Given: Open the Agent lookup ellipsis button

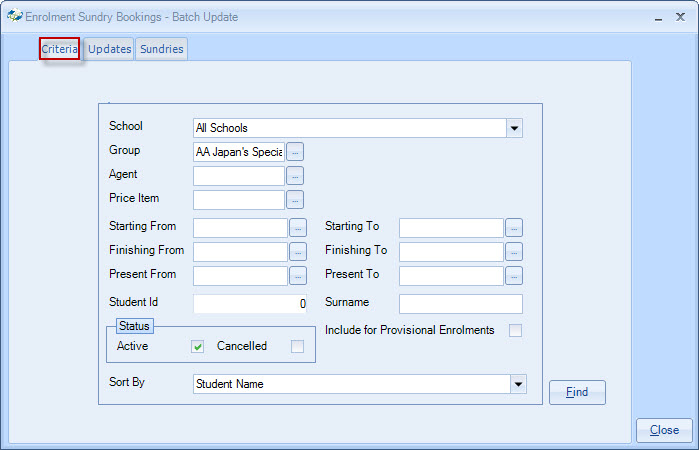Looking at the screenshot, I should pyautogui.click(x=294, y=175).
